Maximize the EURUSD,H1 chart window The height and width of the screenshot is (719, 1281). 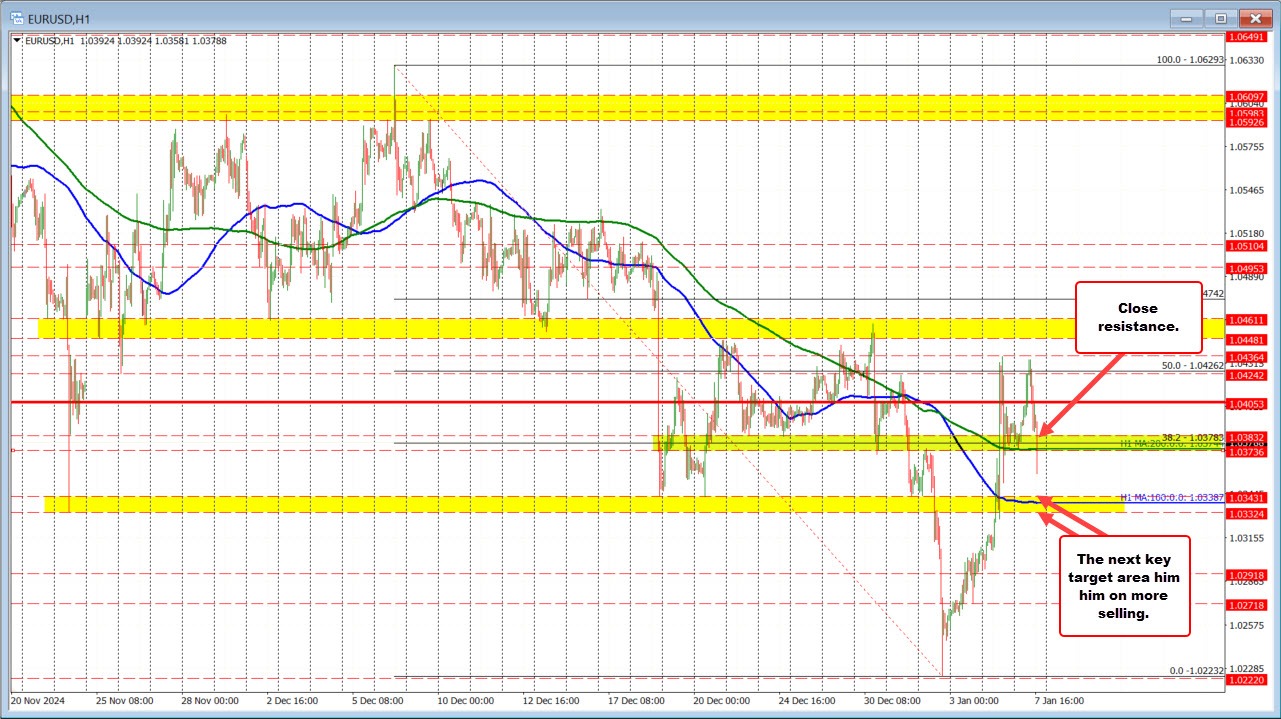pos(1221,17)
